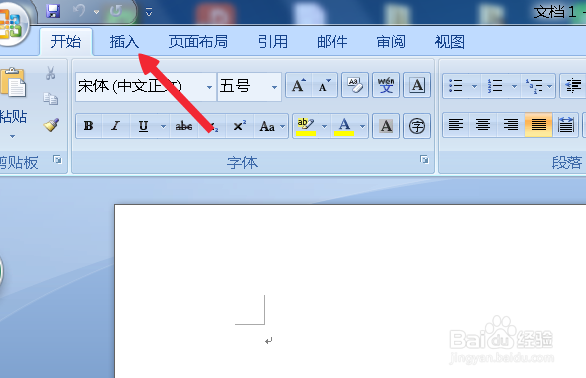The image size is (586, 378).
Task: Click the font size box 五号
Action: (243, 87)
